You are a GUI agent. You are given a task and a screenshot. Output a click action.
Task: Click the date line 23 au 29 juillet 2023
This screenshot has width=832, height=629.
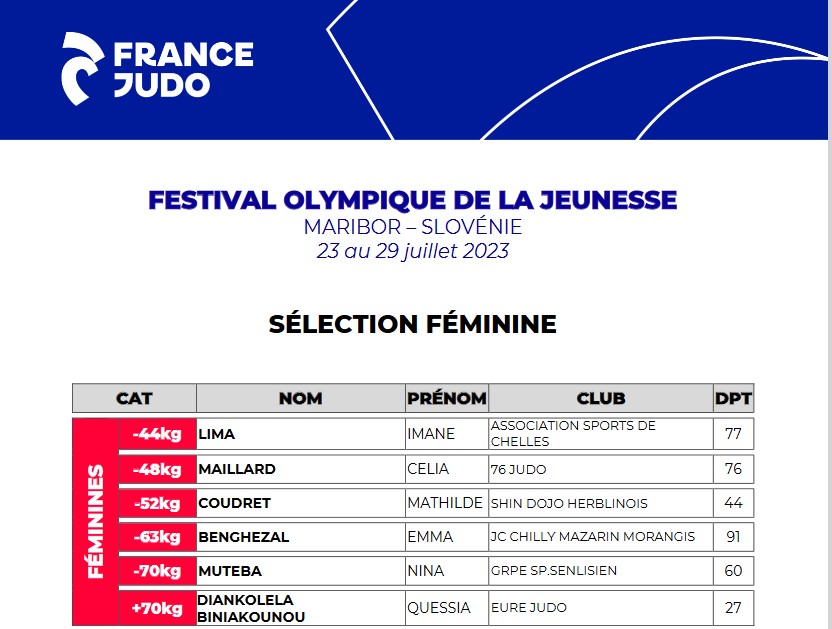[413, 251]
